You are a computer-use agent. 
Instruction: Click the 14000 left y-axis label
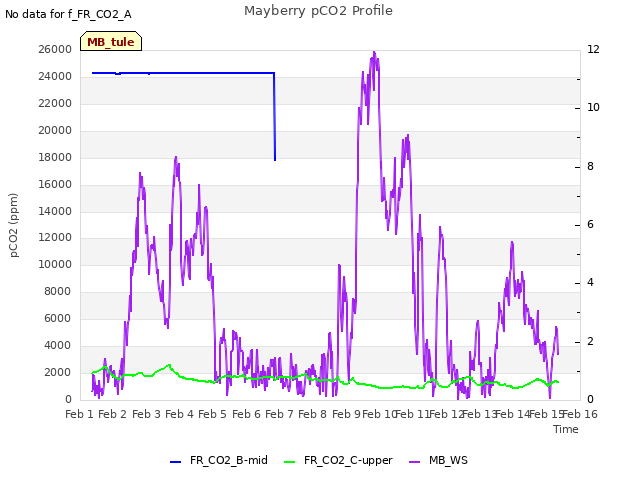point(55,211)
